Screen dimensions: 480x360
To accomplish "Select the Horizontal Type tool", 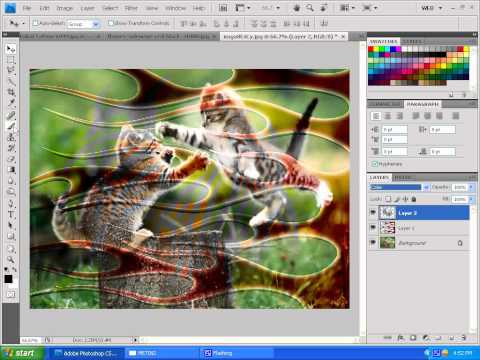I will [x=11, y=214].
